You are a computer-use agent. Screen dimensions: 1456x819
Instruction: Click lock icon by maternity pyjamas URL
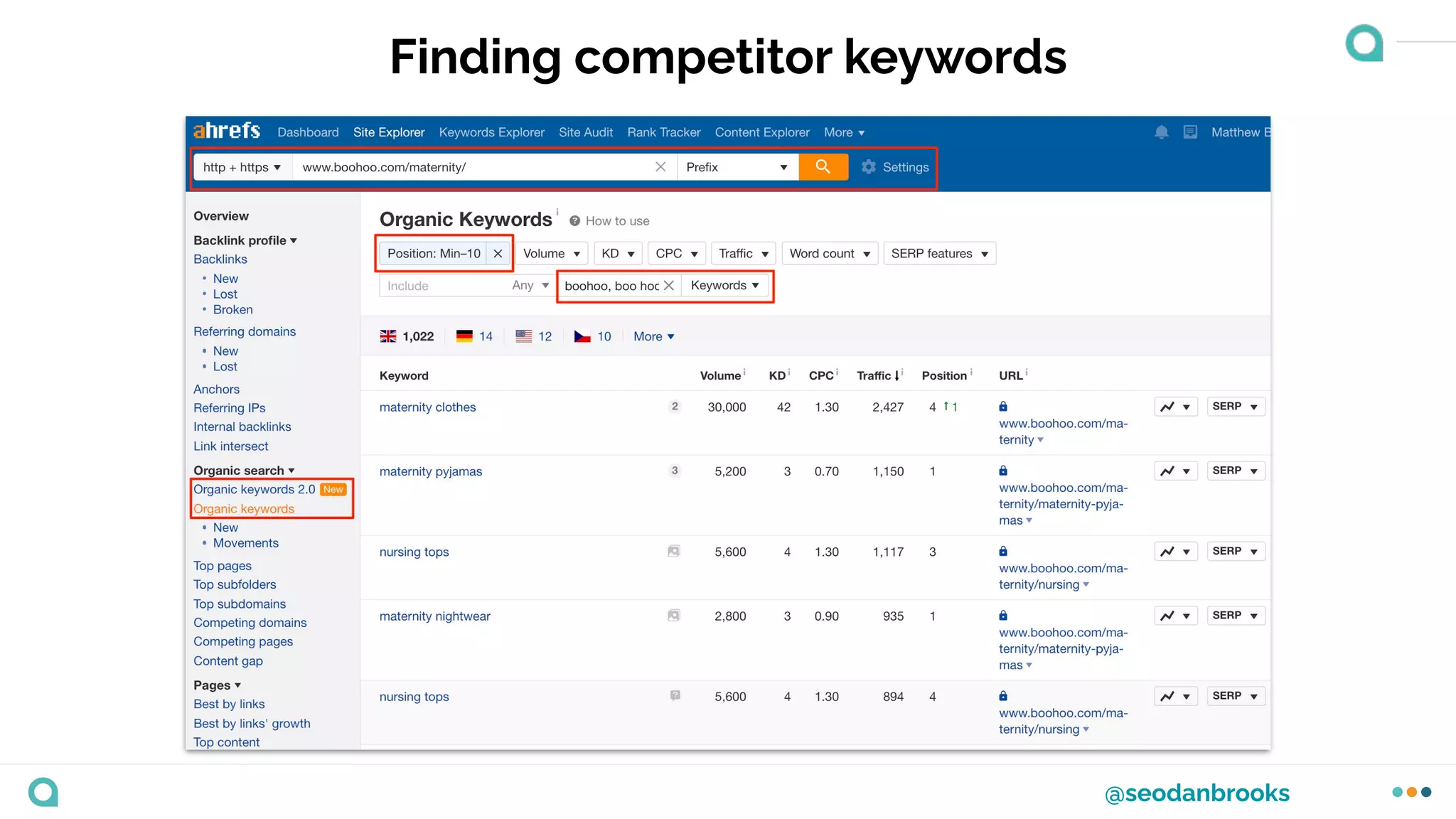pos(1003,471)
